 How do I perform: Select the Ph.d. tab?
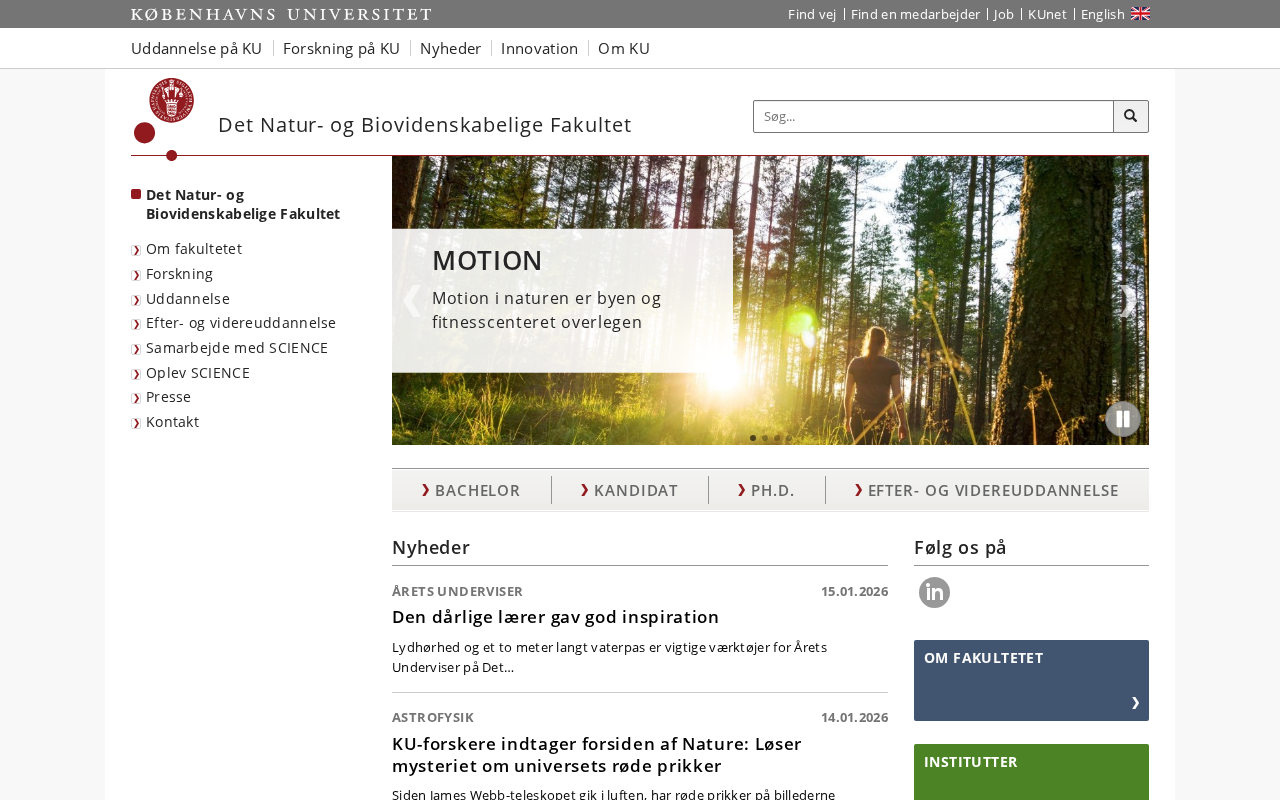click(x=766, y=490)
